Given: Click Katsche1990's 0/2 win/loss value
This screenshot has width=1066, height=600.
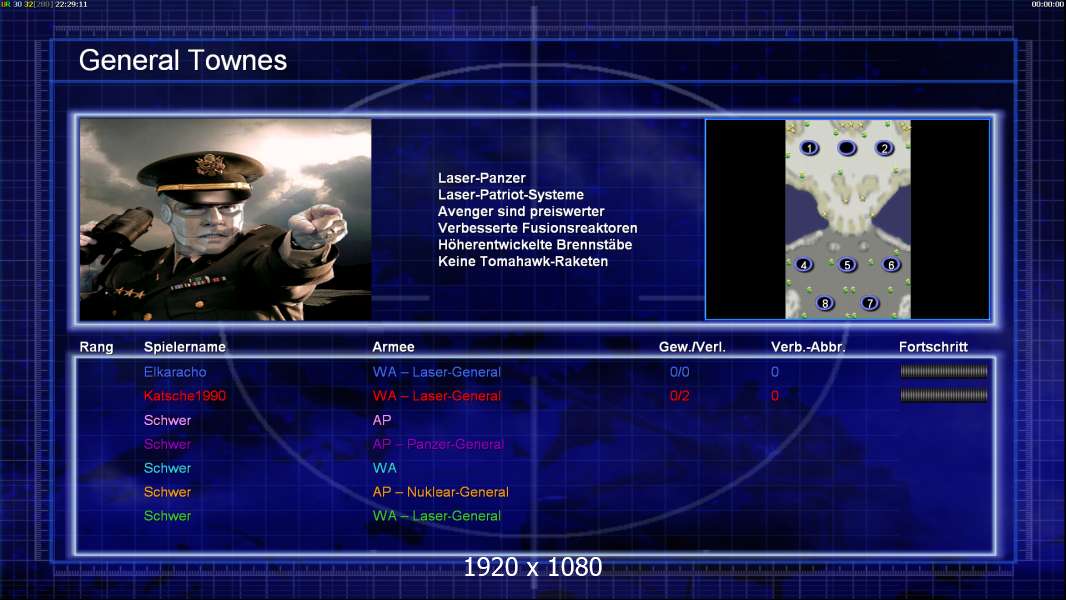Looking at the screenshot, I should pos(679,395).
